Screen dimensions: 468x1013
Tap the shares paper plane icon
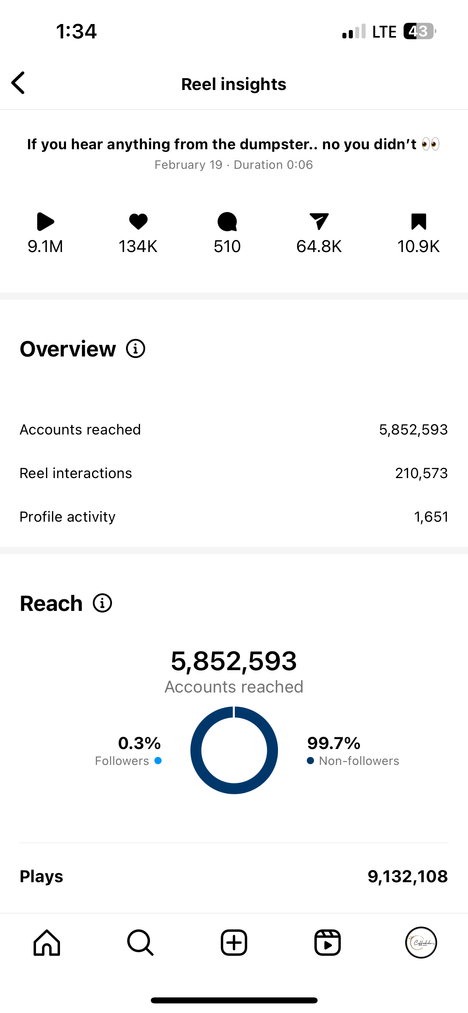coord(319,222)
